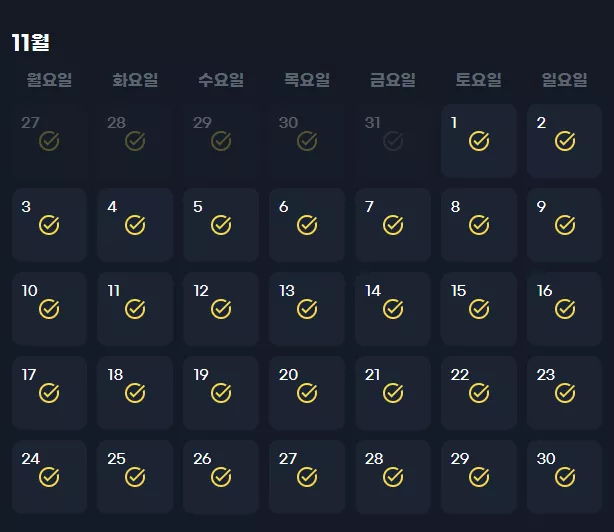Select the day 14 date tile

(x=393, y=309)
